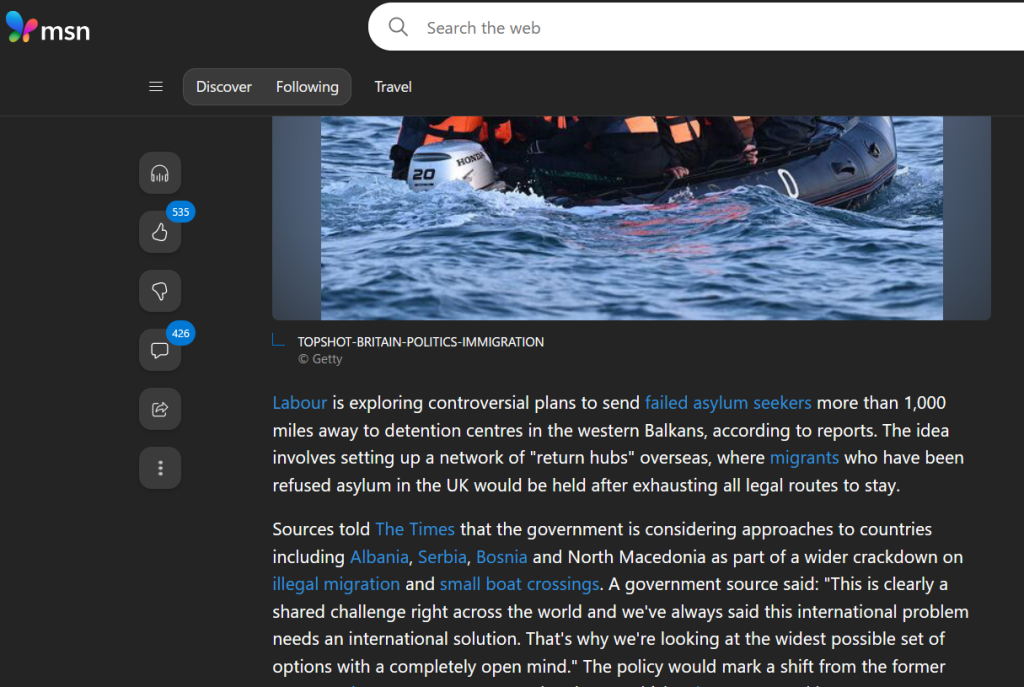Image resolution: width=1024 pixels, height=687 pixels.
Task: Share this article
Action: 160,409
